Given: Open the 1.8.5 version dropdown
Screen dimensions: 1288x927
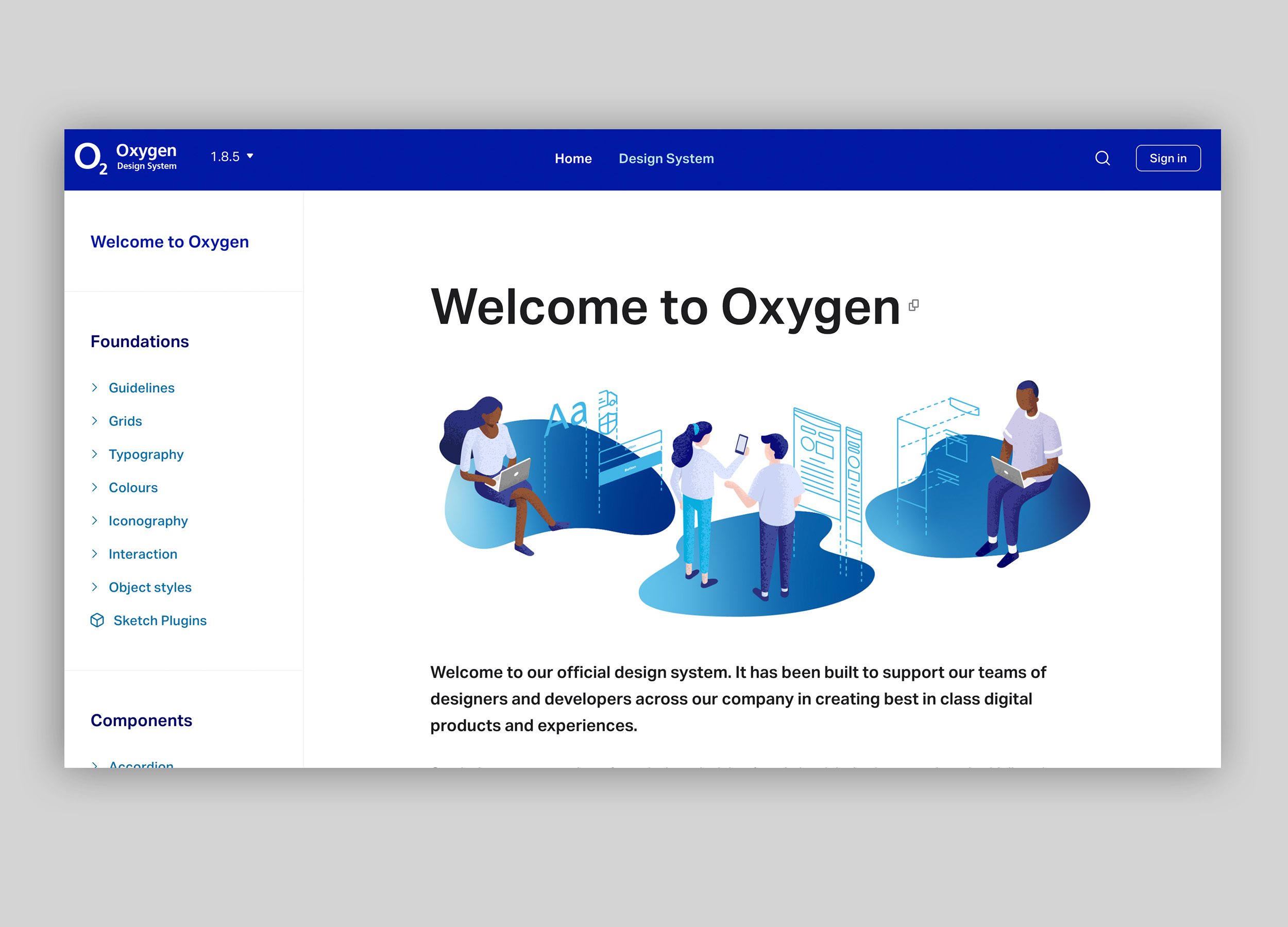Looking at the screenshot, I should 232,157.
